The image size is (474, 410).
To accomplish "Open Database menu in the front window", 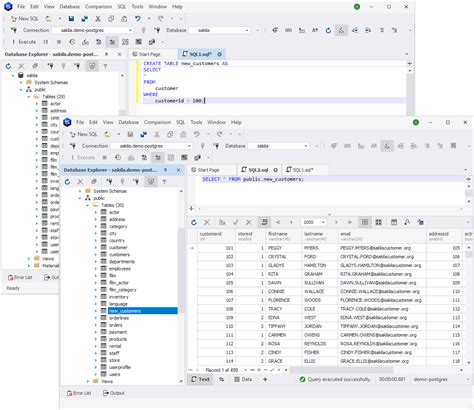I will coord(128,122).
